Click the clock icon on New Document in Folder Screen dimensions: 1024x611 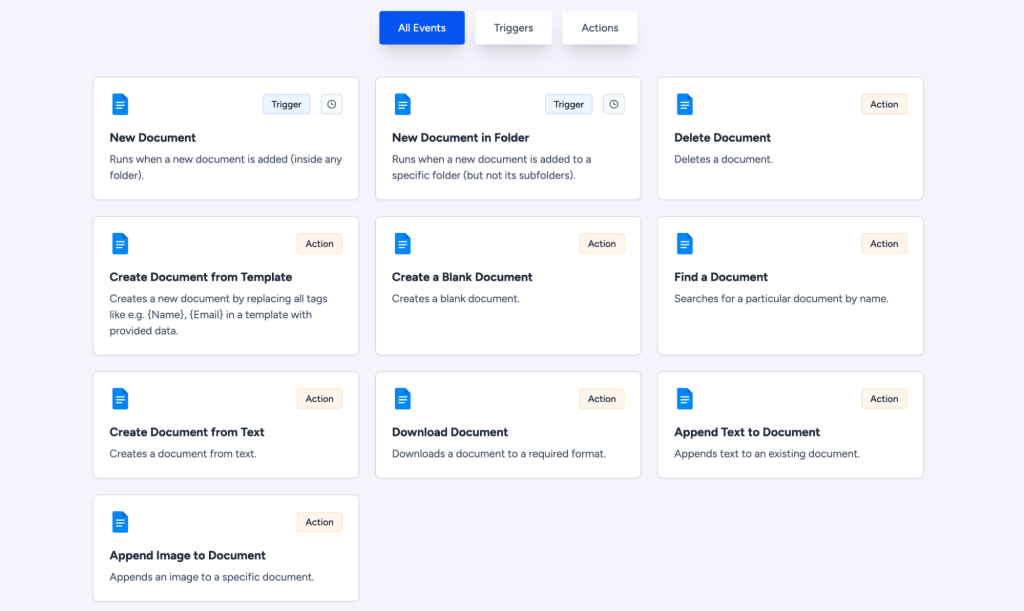coord(613,104)
